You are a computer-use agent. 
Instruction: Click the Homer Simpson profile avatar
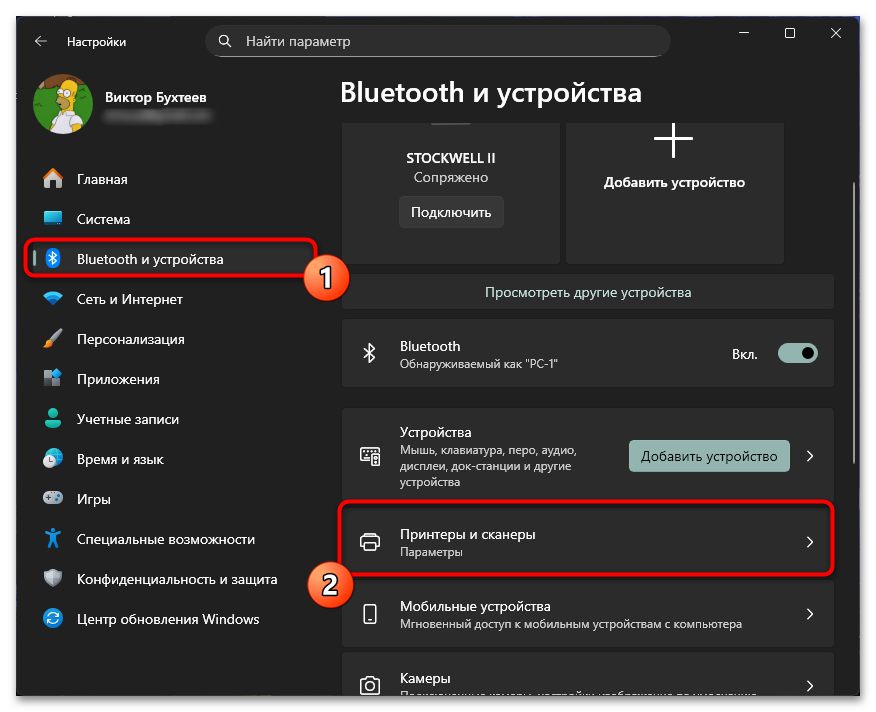tap(63, 104)
